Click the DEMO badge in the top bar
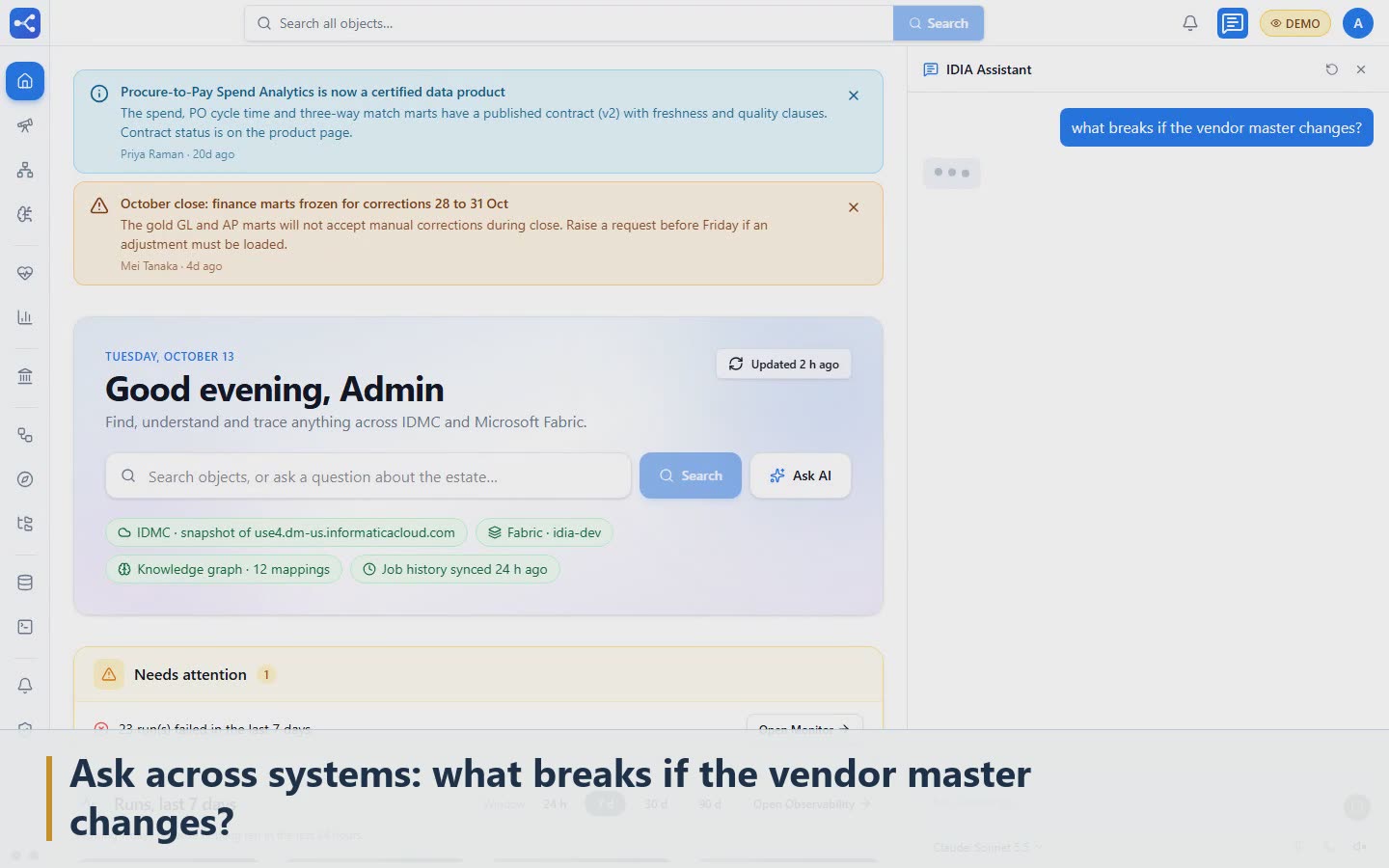 click(x=1295, y=23)
